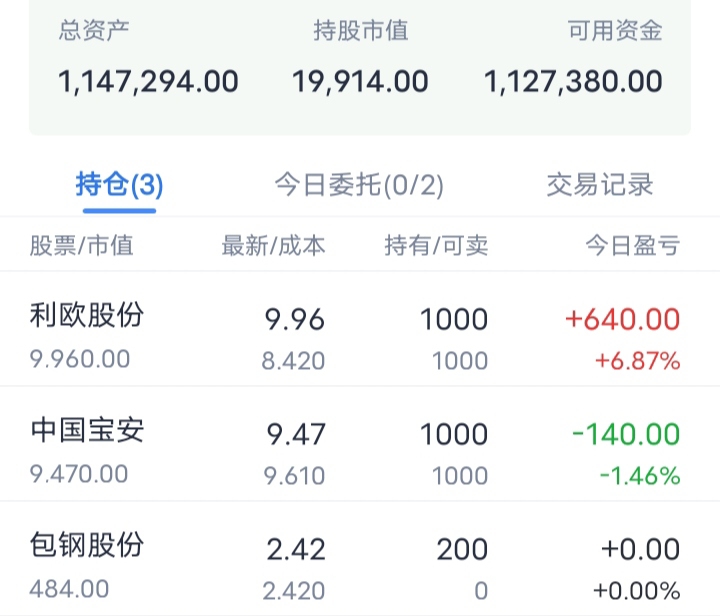The width and height of the screenshot is (720, 616).
Task: Tap the 总资产 amount 1,147,294.00
Action: 148,81
